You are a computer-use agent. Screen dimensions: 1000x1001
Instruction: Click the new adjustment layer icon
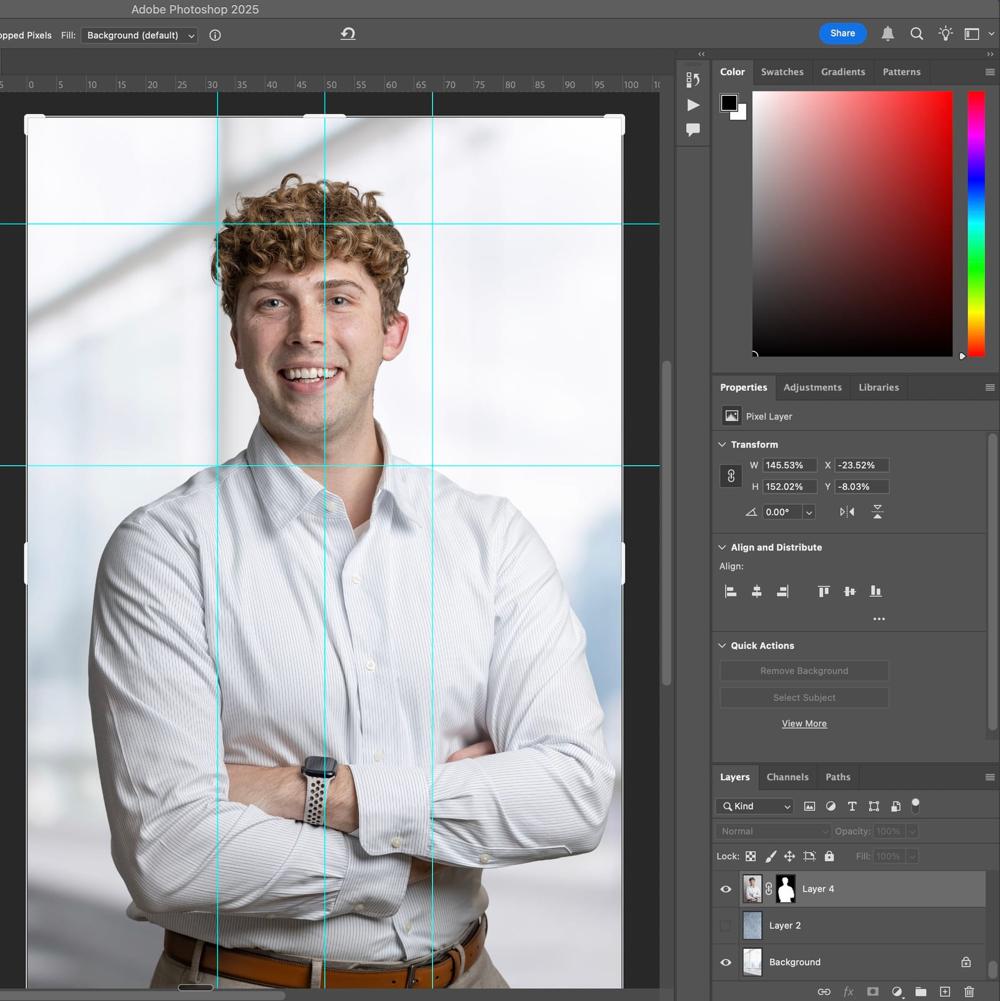tap(897, 991)
